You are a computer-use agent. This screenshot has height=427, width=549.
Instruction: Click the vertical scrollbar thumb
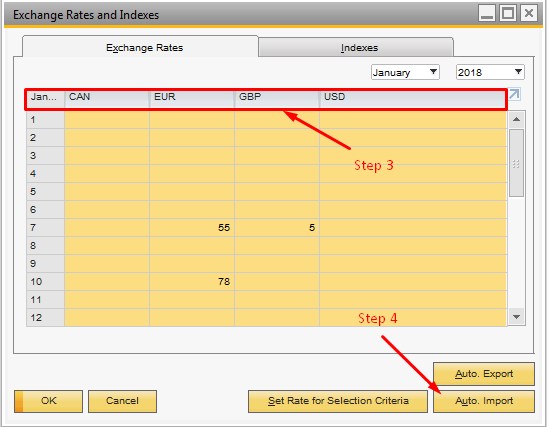click(x=516, y=163)
